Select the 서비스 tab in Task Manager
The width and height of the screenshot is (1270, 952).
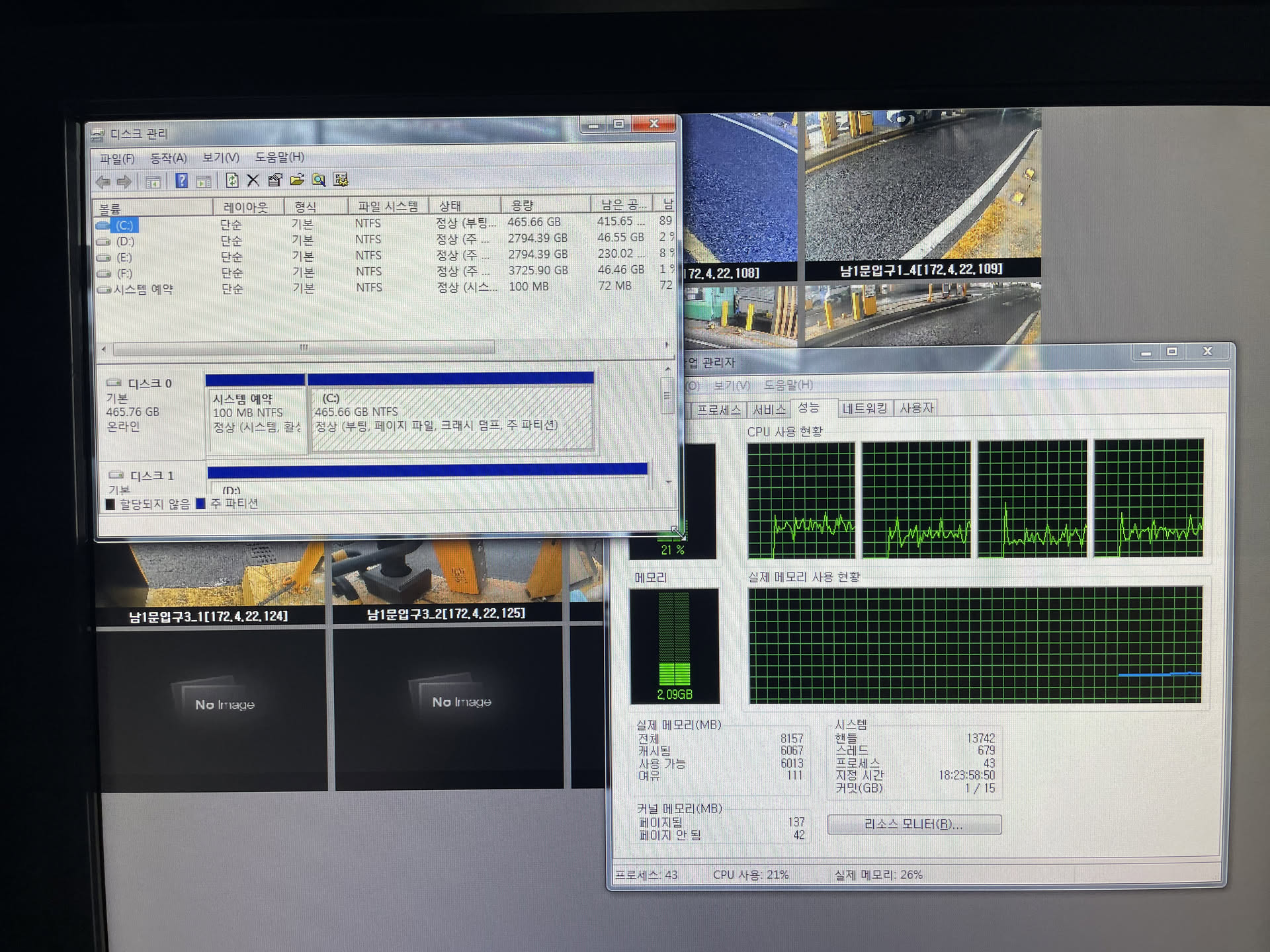(x=769, y=410)
